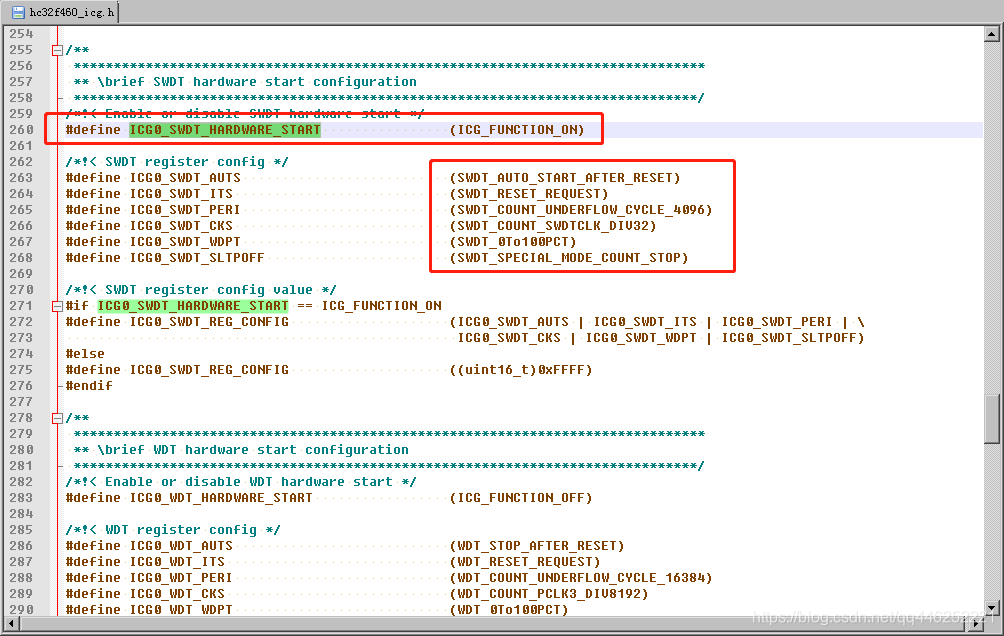Viewport: 1004px width, 636px height.
Task: Click the #else directive on line 274
Action: 85,354
